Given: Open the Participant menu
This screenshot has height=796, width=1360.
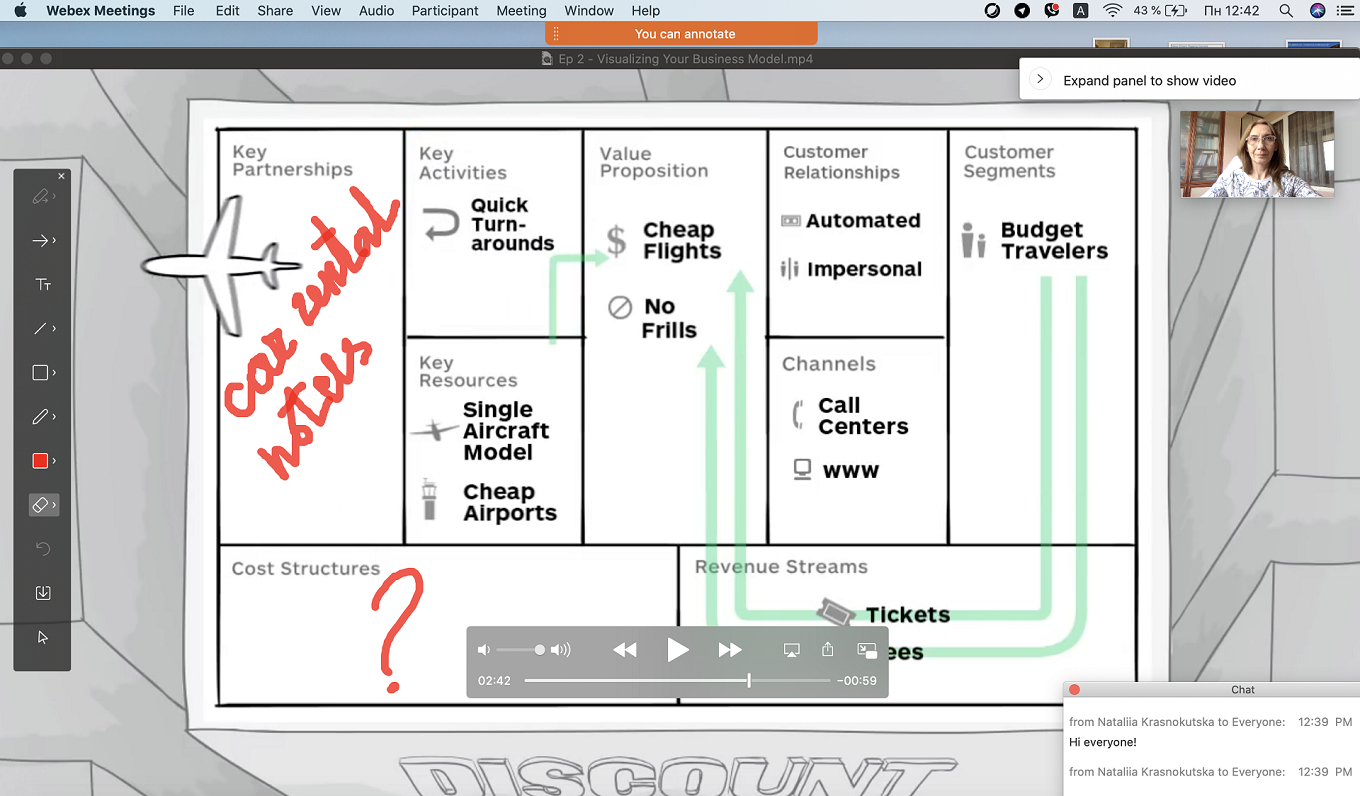Looking at the screenshot, I should point(445,11).
